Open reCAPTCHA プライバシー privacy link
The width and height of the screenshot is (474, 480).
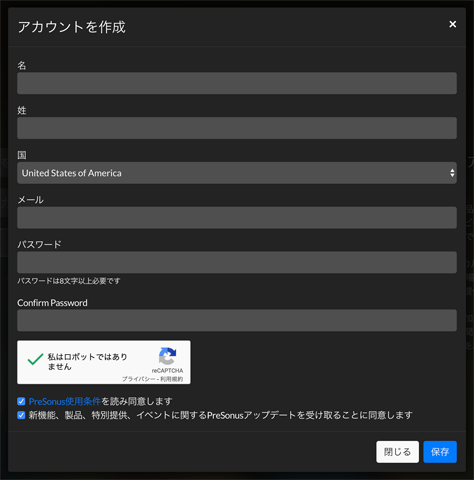click(138, 379)
